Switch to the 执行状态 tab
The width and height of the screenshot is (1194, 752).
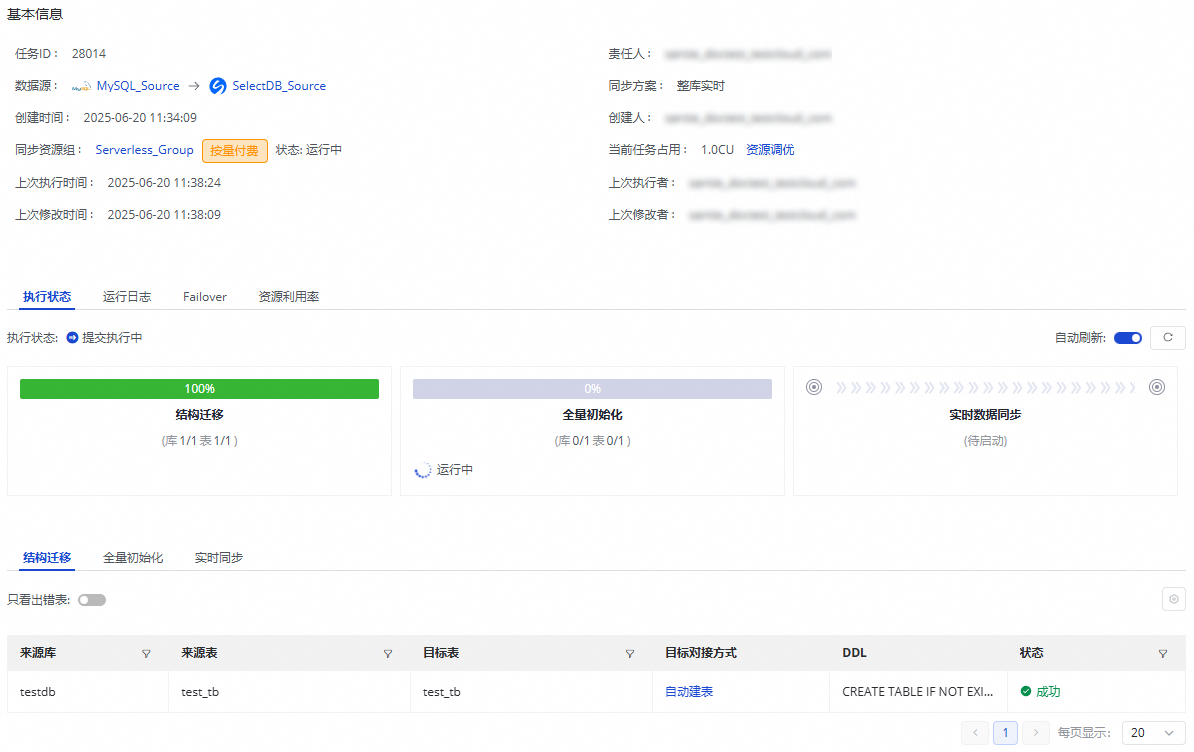tap(47, 297)
